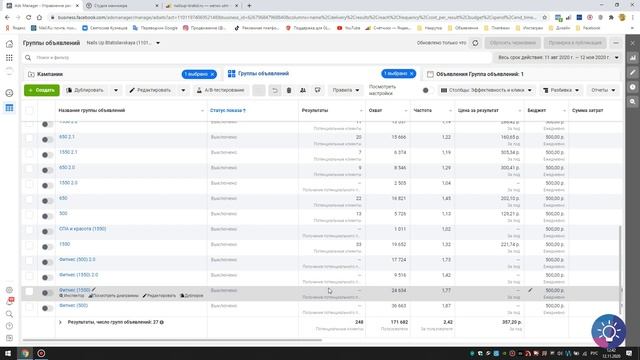
Task: Open the Столбцы: Эффективность и клики dropdown
Action: (486, 90)
